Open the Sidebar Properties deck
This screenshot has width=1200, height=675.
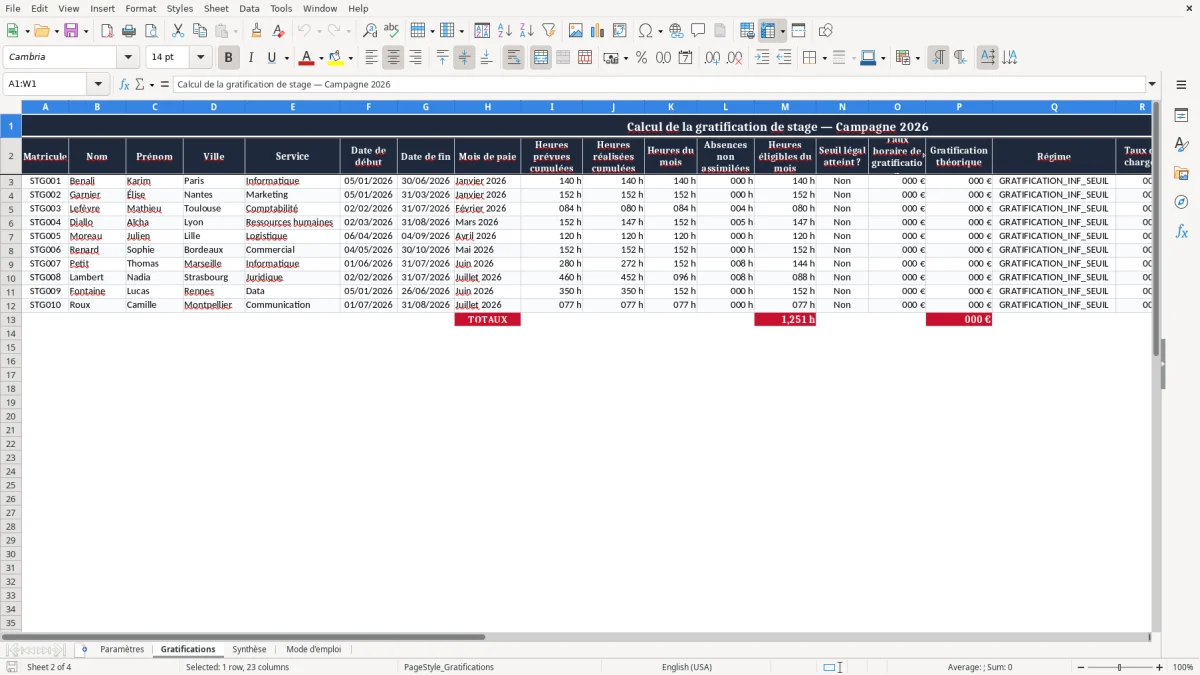click(1181, 116)
